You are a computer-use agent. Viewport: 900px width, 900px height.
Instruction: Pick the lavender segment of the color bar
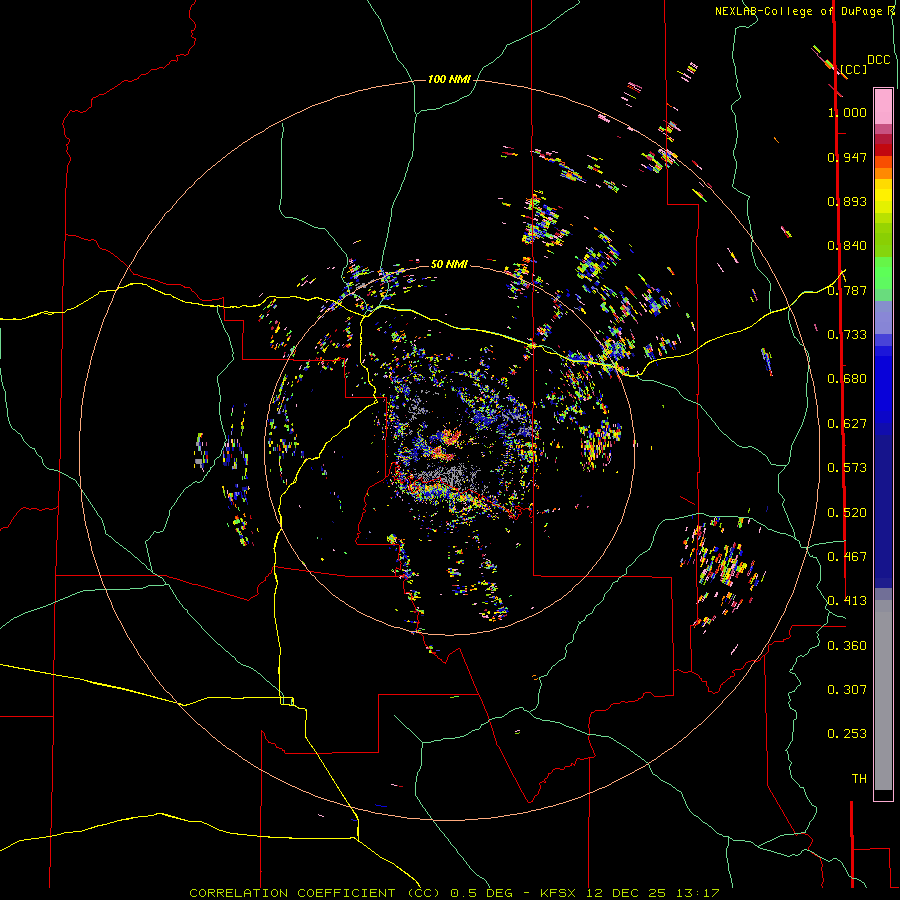tap(883, 319)
